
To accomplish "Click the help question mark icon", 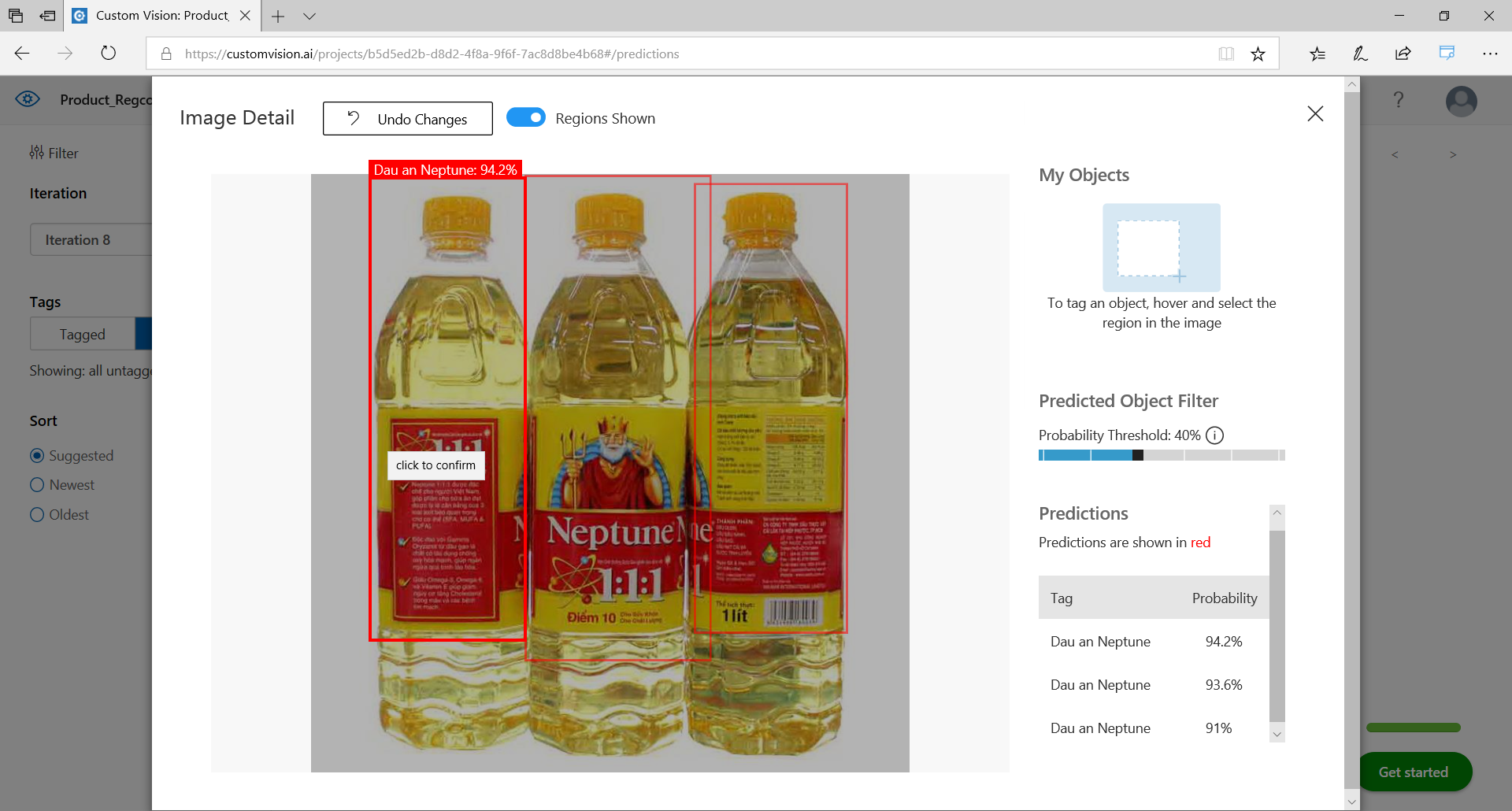I will click(1399, 100).
